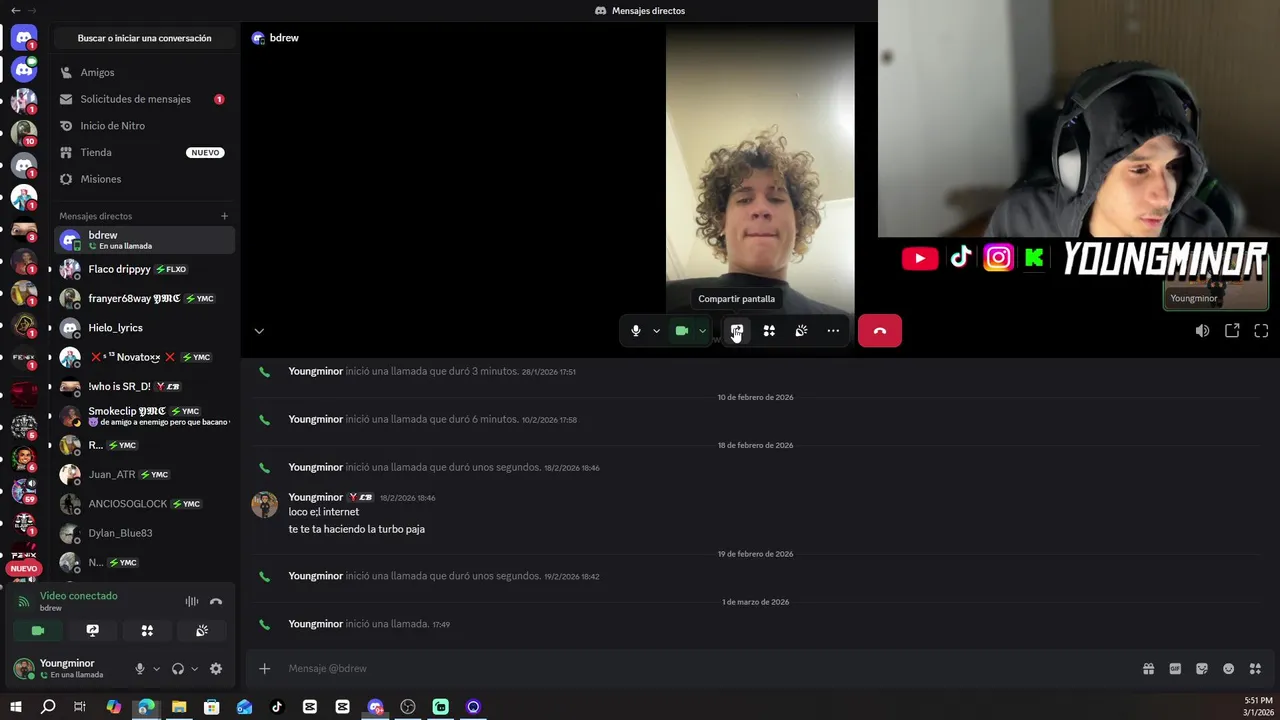The image size is (1280, 720).
Task: Open OBS Studio from taskbar
Action: click(408, 707)
